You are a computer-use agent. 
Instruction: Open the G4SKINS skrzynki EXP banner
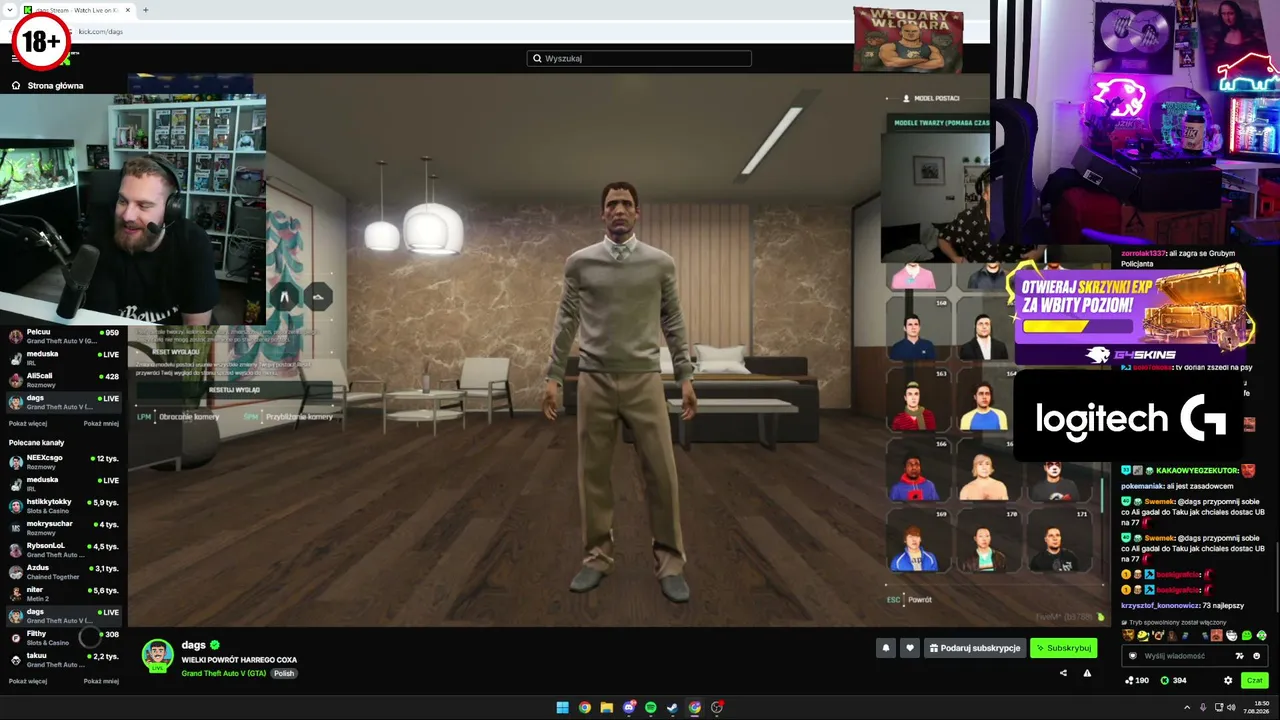pos(1132,317)
